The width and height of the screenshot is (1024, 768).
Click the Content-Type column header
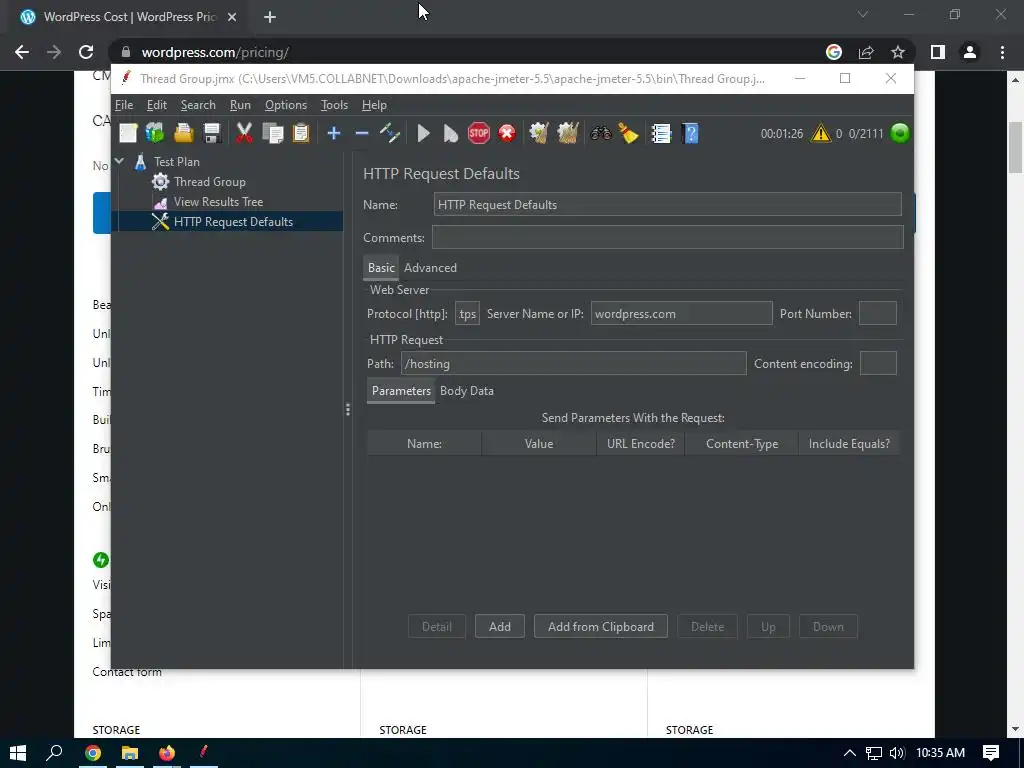[x=742, y=443]
